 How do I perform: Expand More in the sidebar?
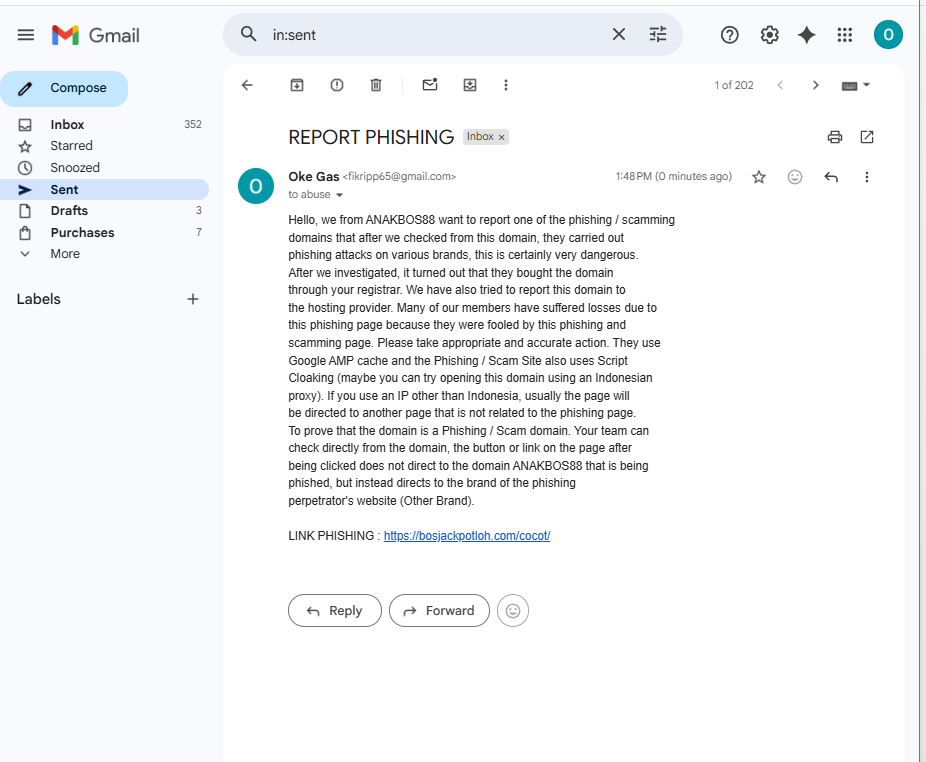[65, 254]
